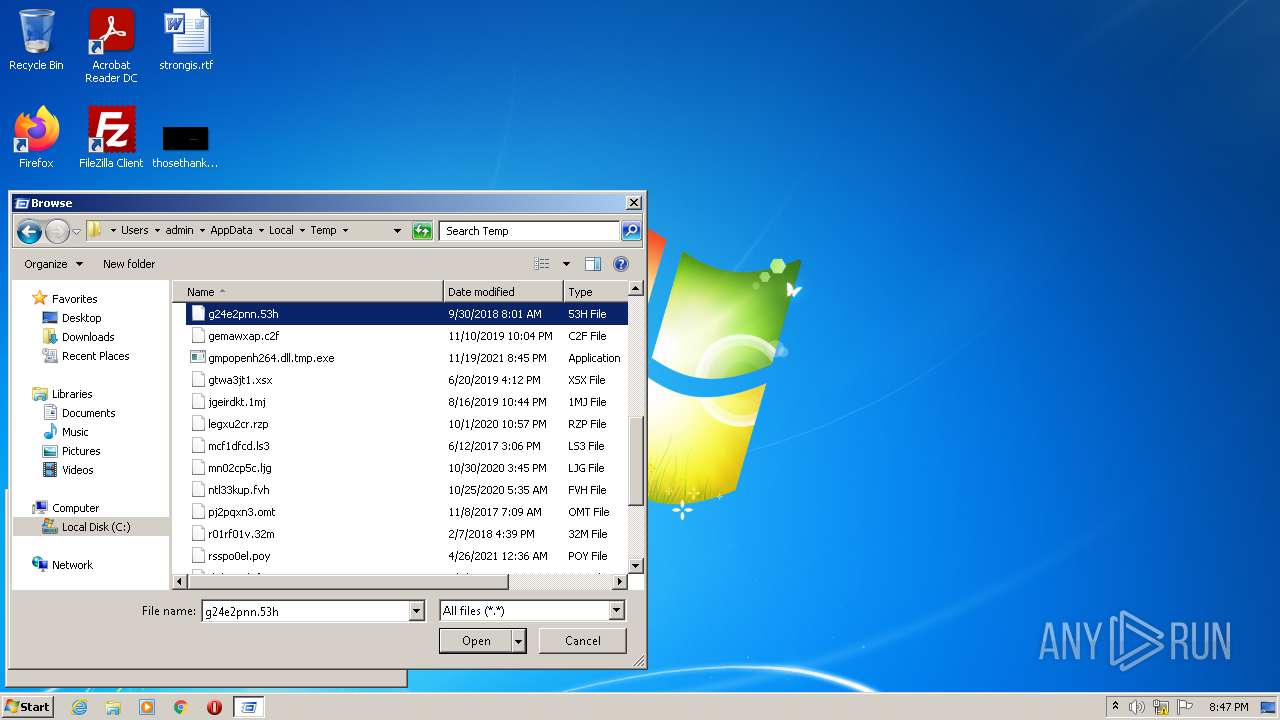
Task: Open the FileZilla Client desktop shortcut
Action: pos(111,138)
